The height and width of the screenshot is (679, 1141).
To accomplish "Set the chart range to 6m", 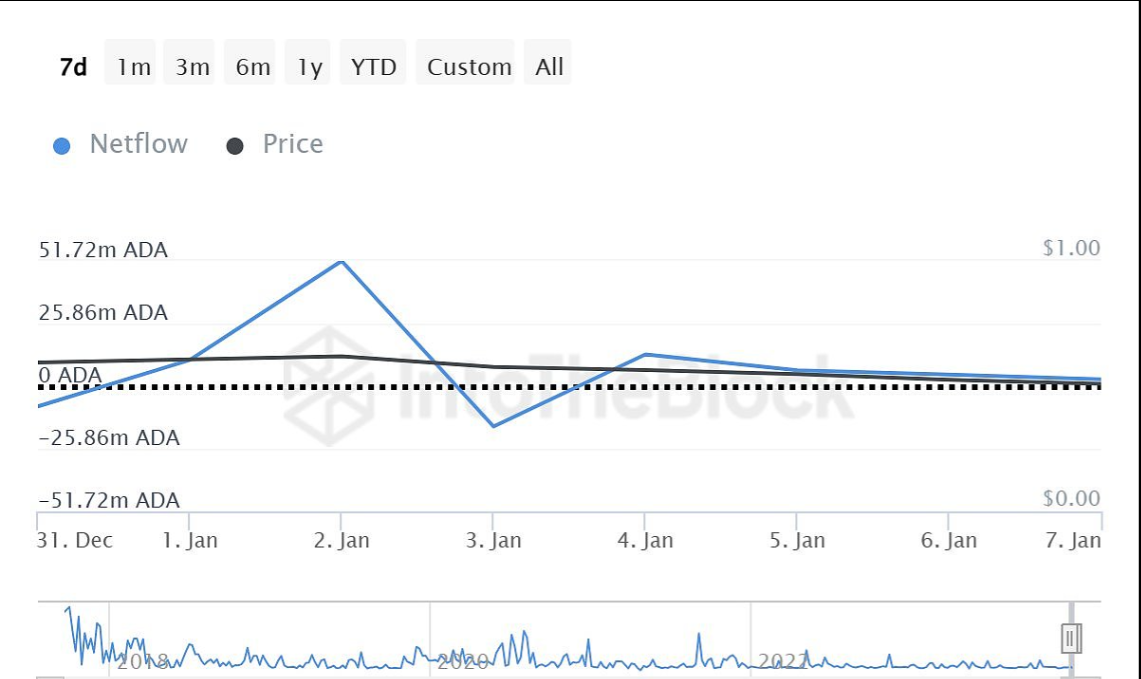I will click(x=253, y=67).
